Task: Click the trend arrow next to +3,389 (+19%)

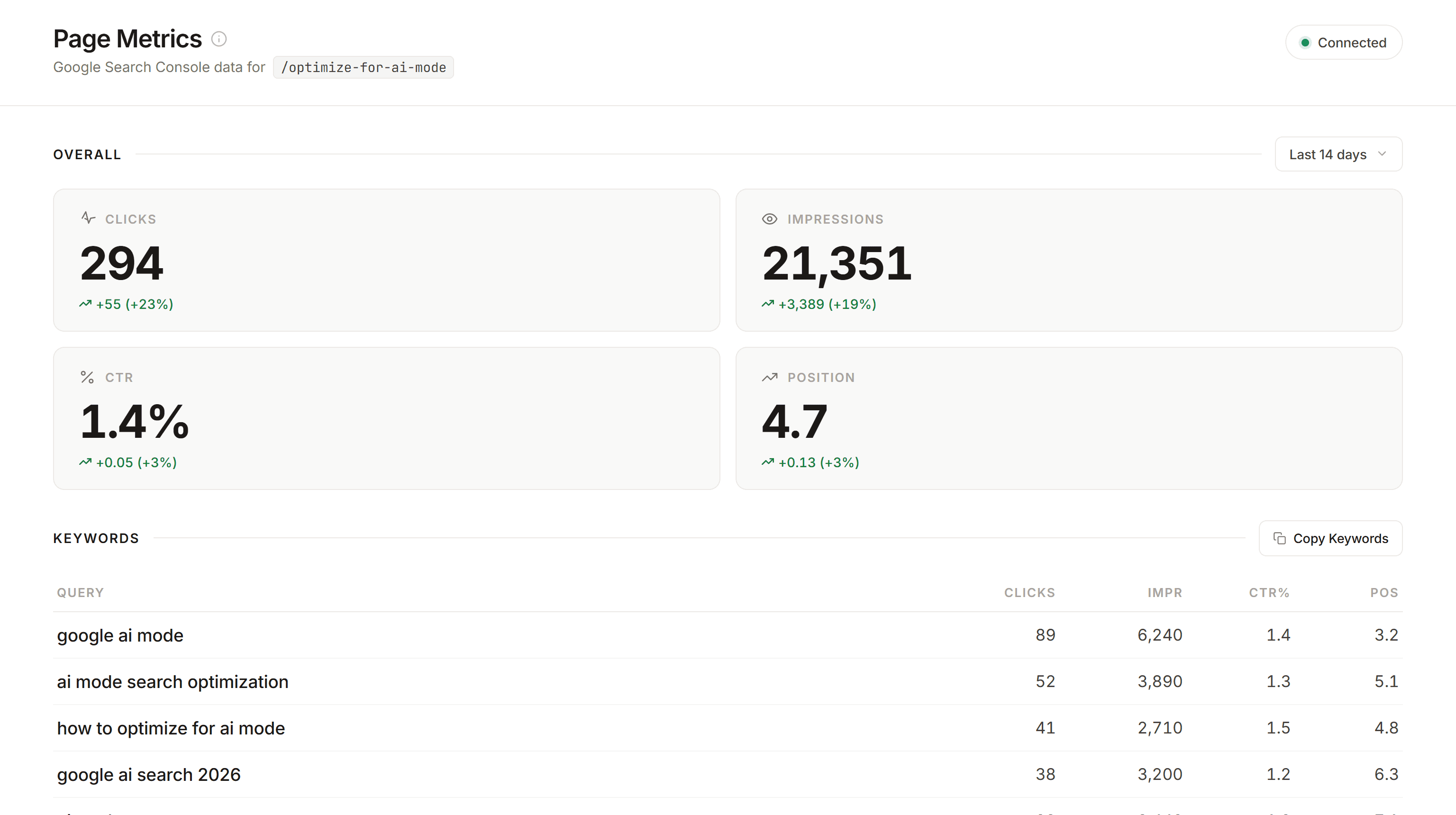Action: (x=767, y=304)
